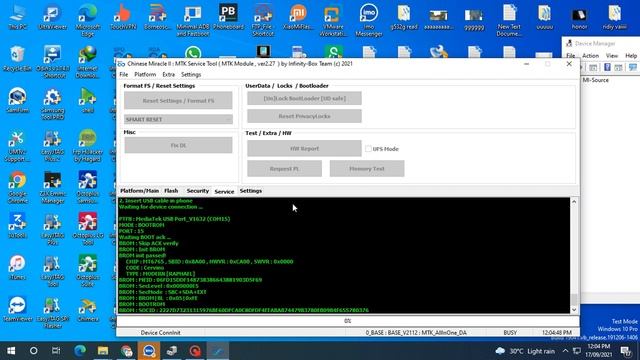
Task: Open the Chimera desktop shortcut
Action: (87, 309)
